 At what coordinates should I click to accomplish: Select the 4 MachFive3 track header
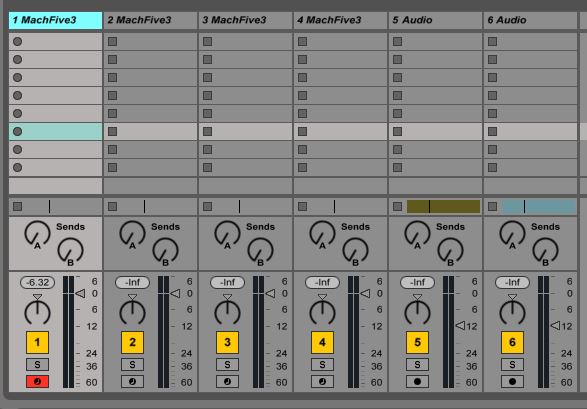[x=341, y=20]
